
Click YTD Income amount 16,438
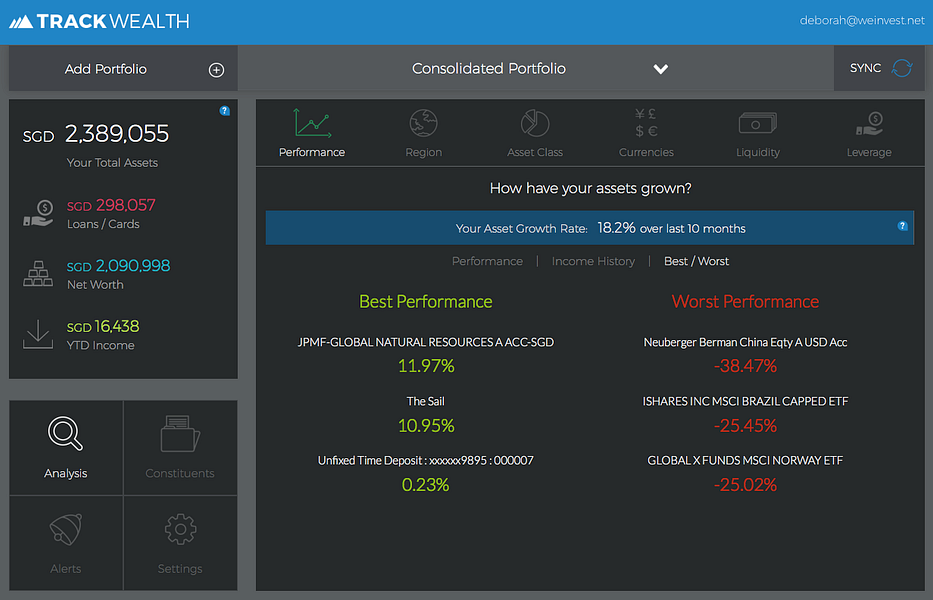[117, 326]
